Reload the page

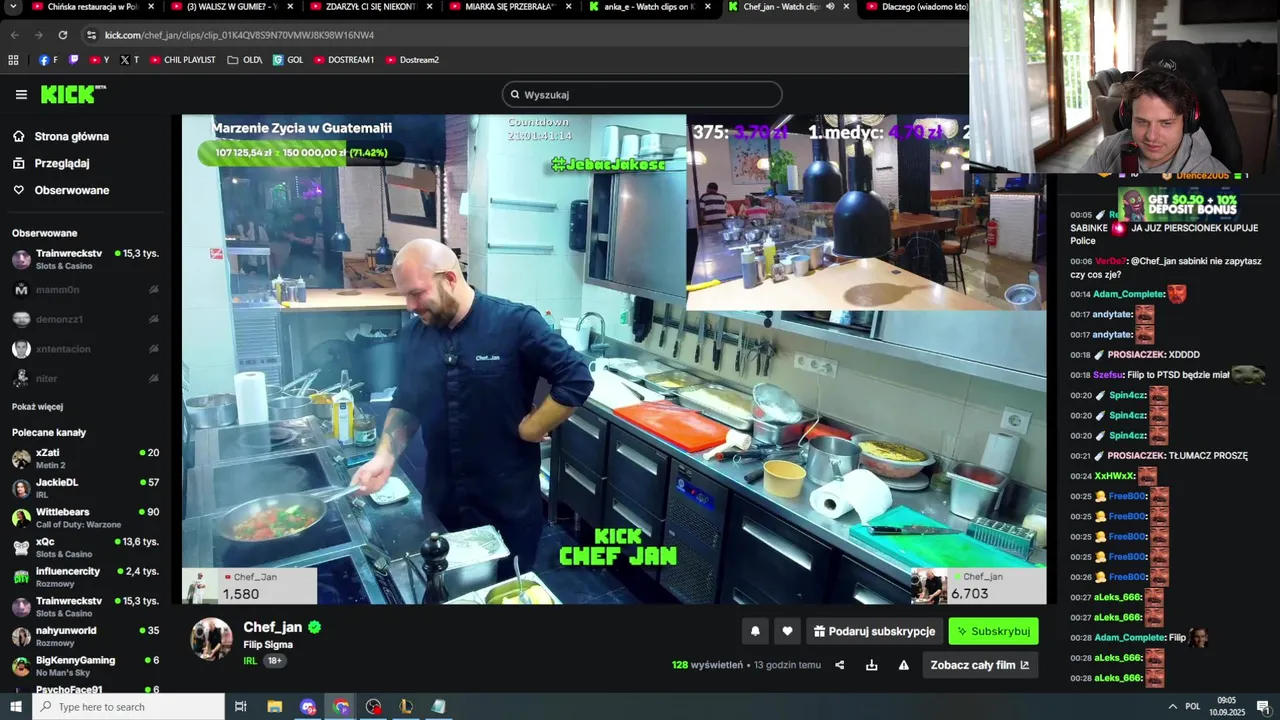(x=63, y=35)
